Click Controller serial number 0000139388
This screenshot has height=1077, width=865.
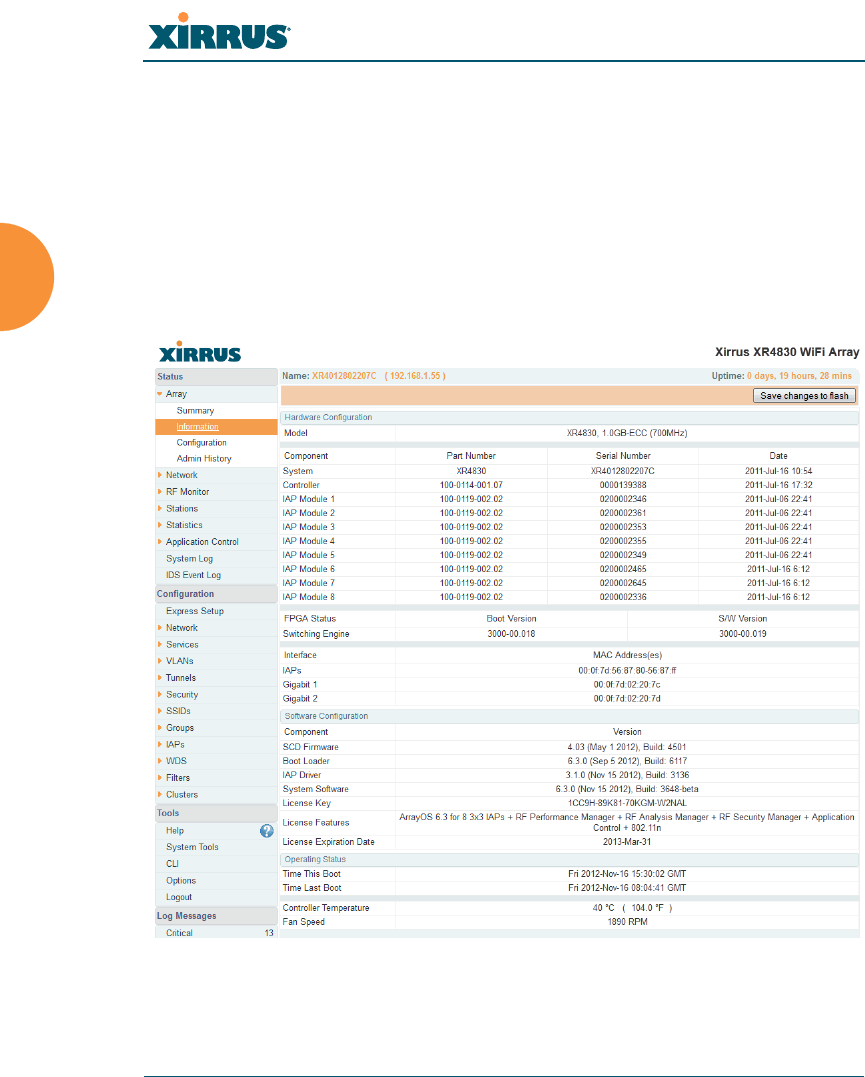click(x=623, y=486)
